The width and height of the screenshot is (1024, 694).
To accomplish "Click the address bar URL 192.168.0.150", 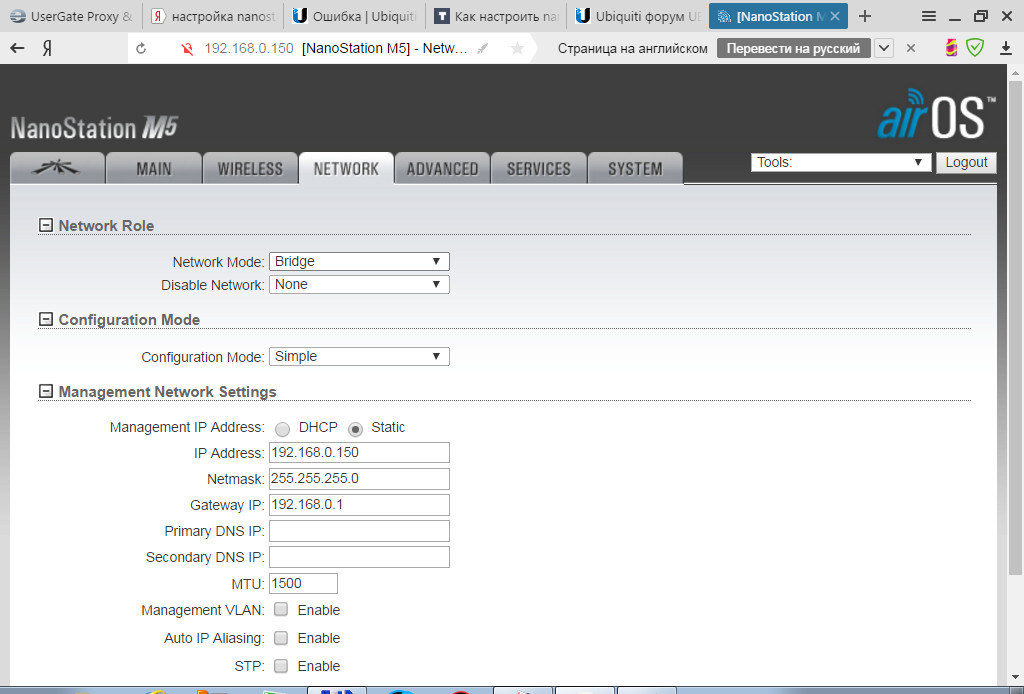I will tap(249, 48).
